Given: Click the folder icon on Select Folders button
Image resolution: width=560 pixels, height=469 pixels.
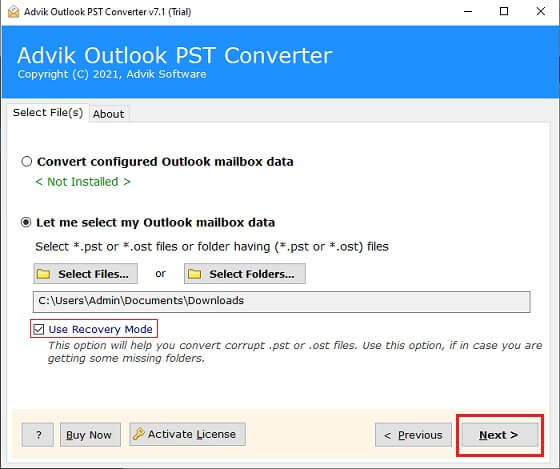Looking at the screenshot, I should coord(195,274).
